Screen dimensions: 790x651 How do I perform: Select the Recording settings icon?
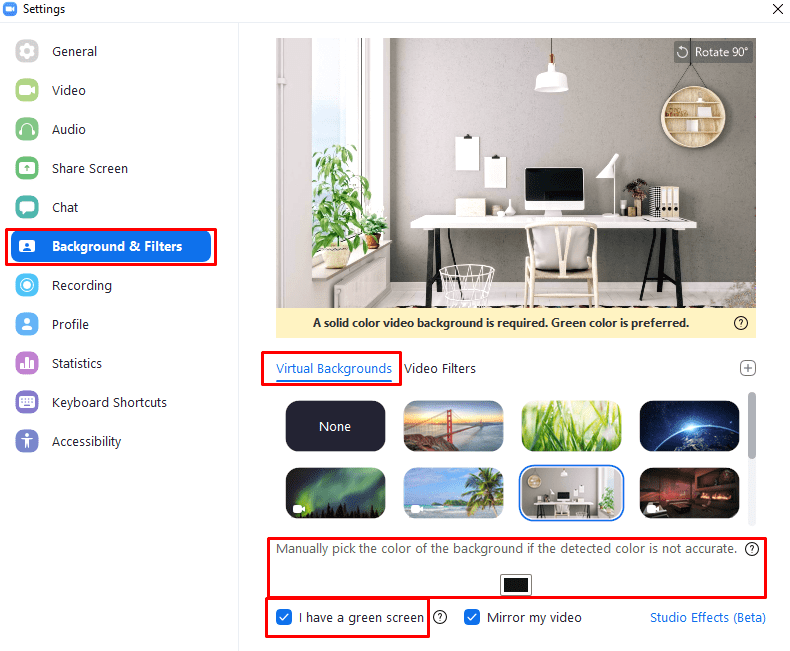point(27,285)
